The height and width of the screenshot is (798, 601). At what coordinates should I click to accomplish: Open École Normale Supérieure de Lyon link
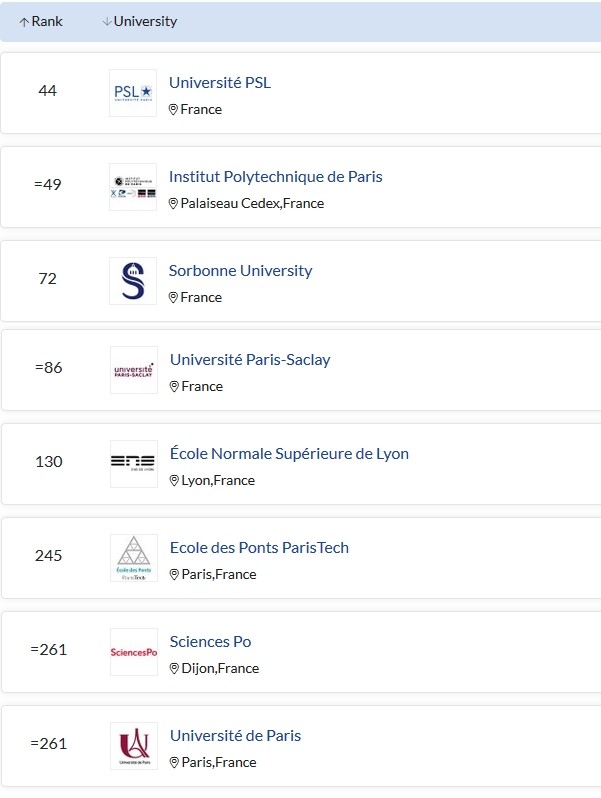click(289, 453)
